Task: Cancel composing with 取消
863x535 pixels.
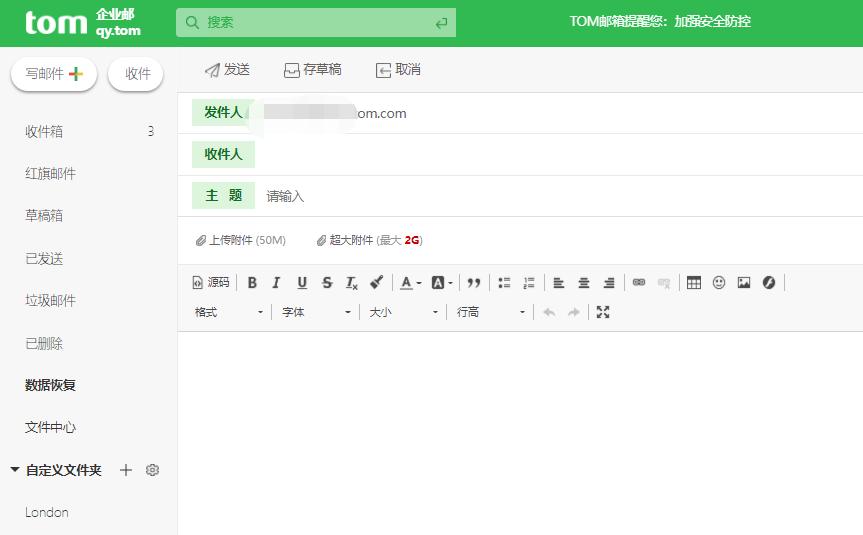Action: pyautogui.click(x=398, y=70)
